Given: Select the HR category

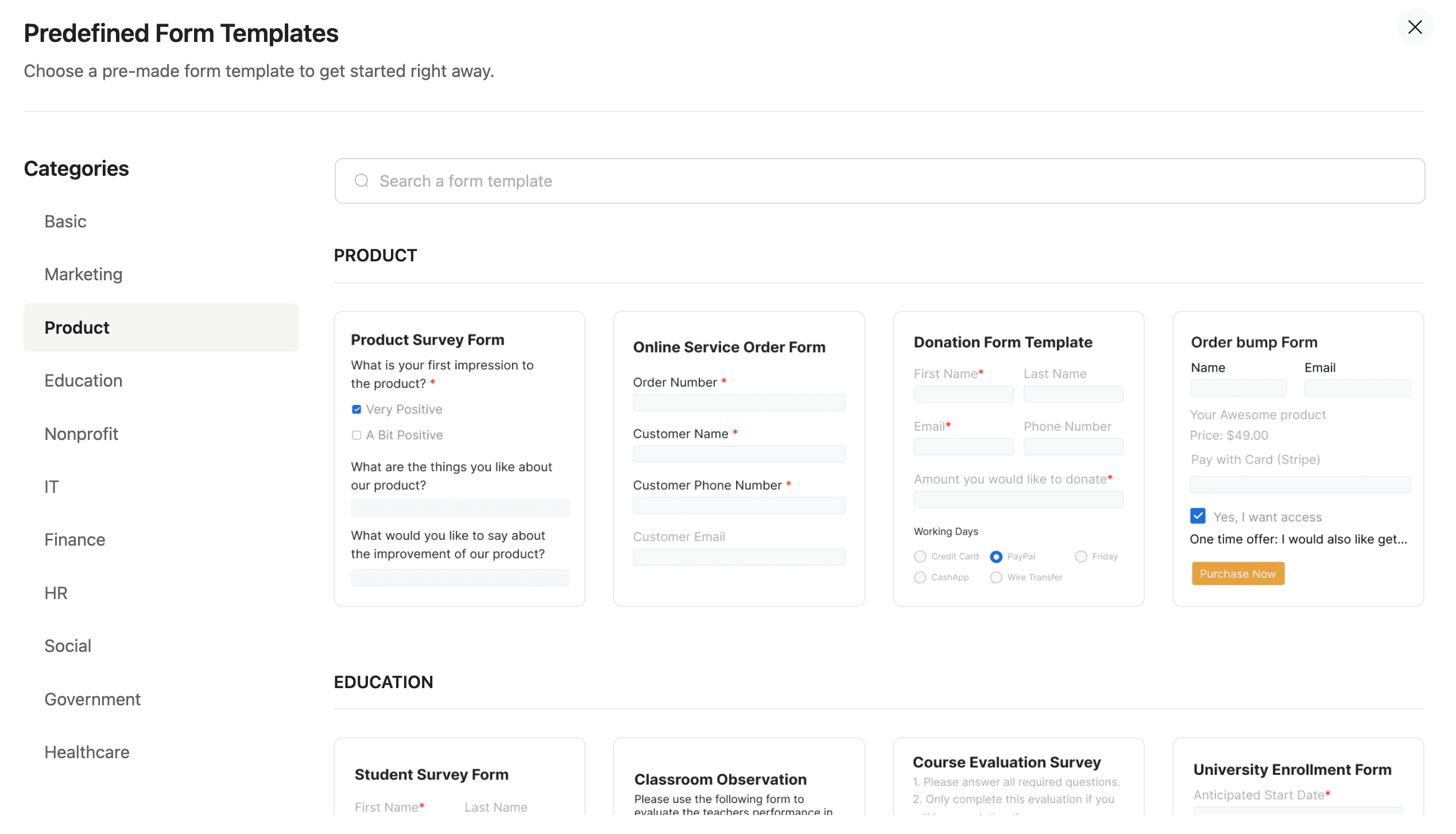Looking at the screenshot, I should point(56,593).
